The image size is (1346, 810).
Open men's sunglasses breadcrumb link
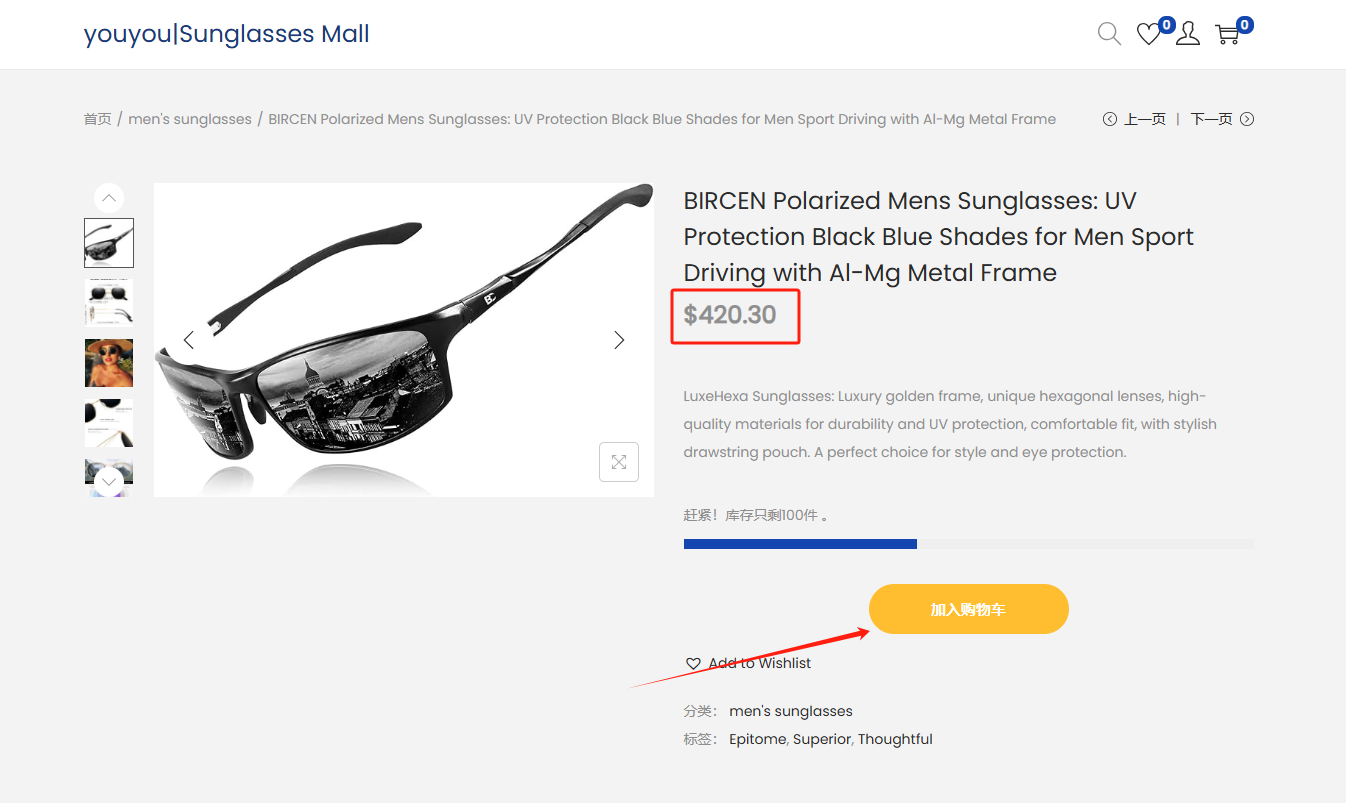190,119
